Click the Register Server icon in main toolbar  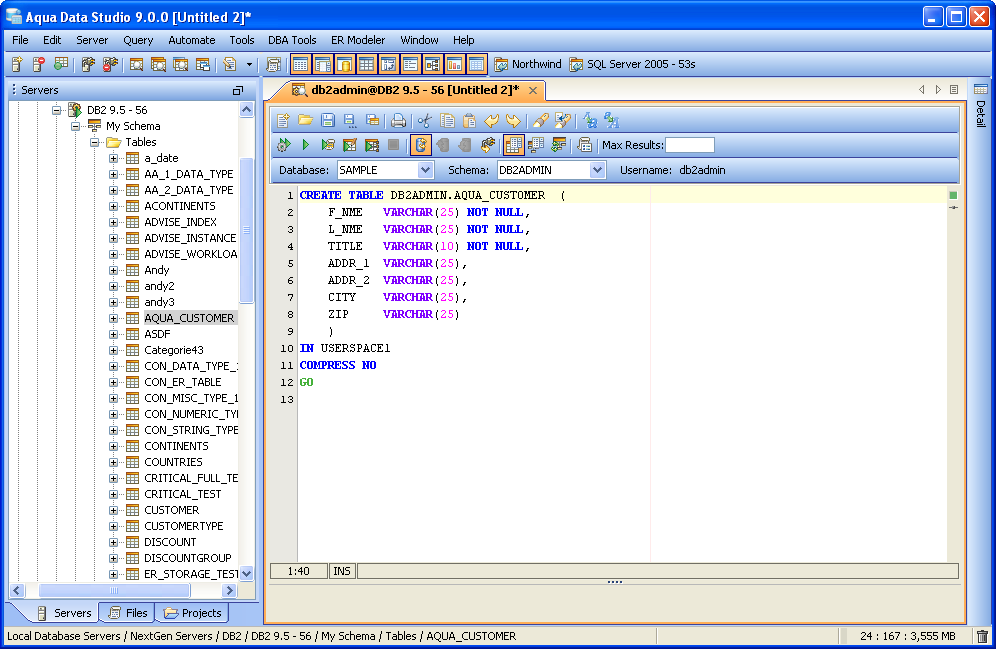pos(17,65)
